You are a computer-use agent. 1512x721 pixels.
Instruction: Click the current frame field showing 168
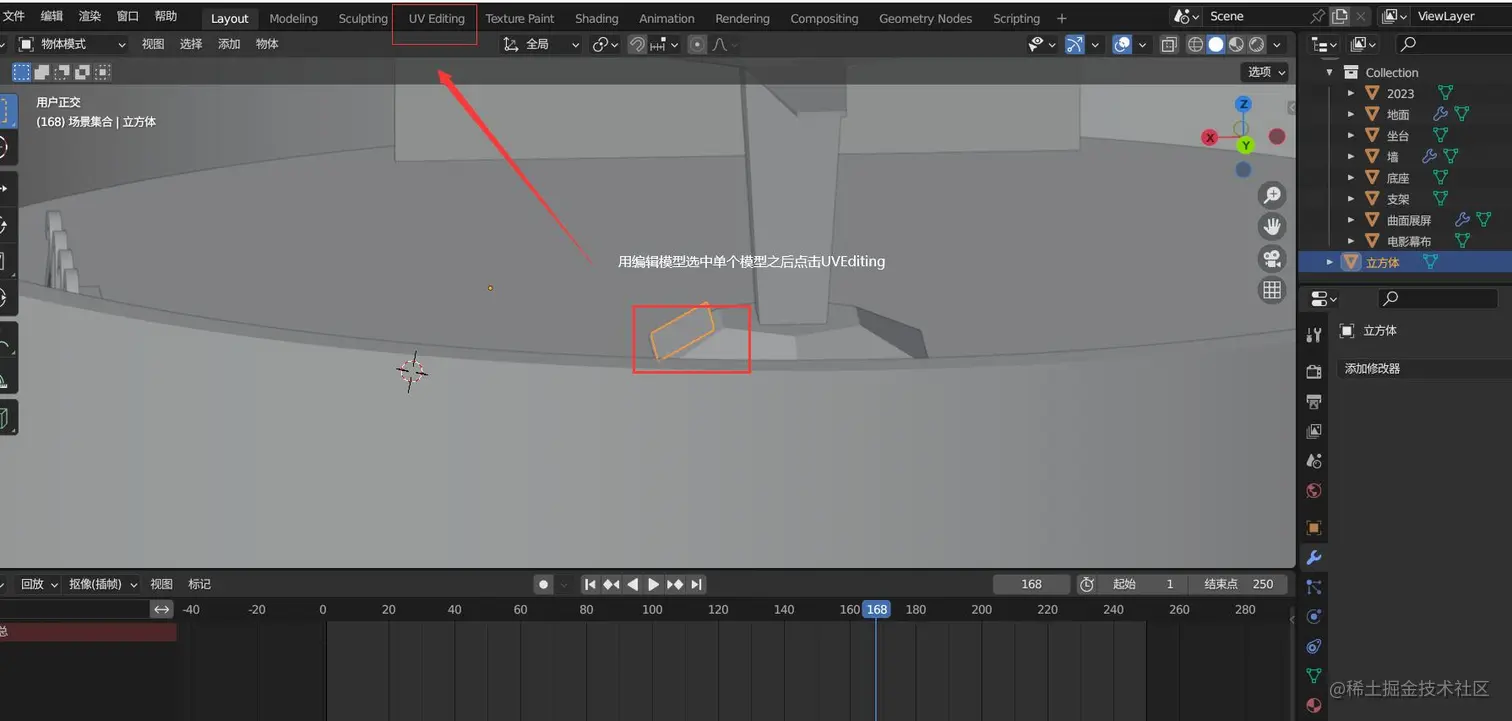point(1032,584)
